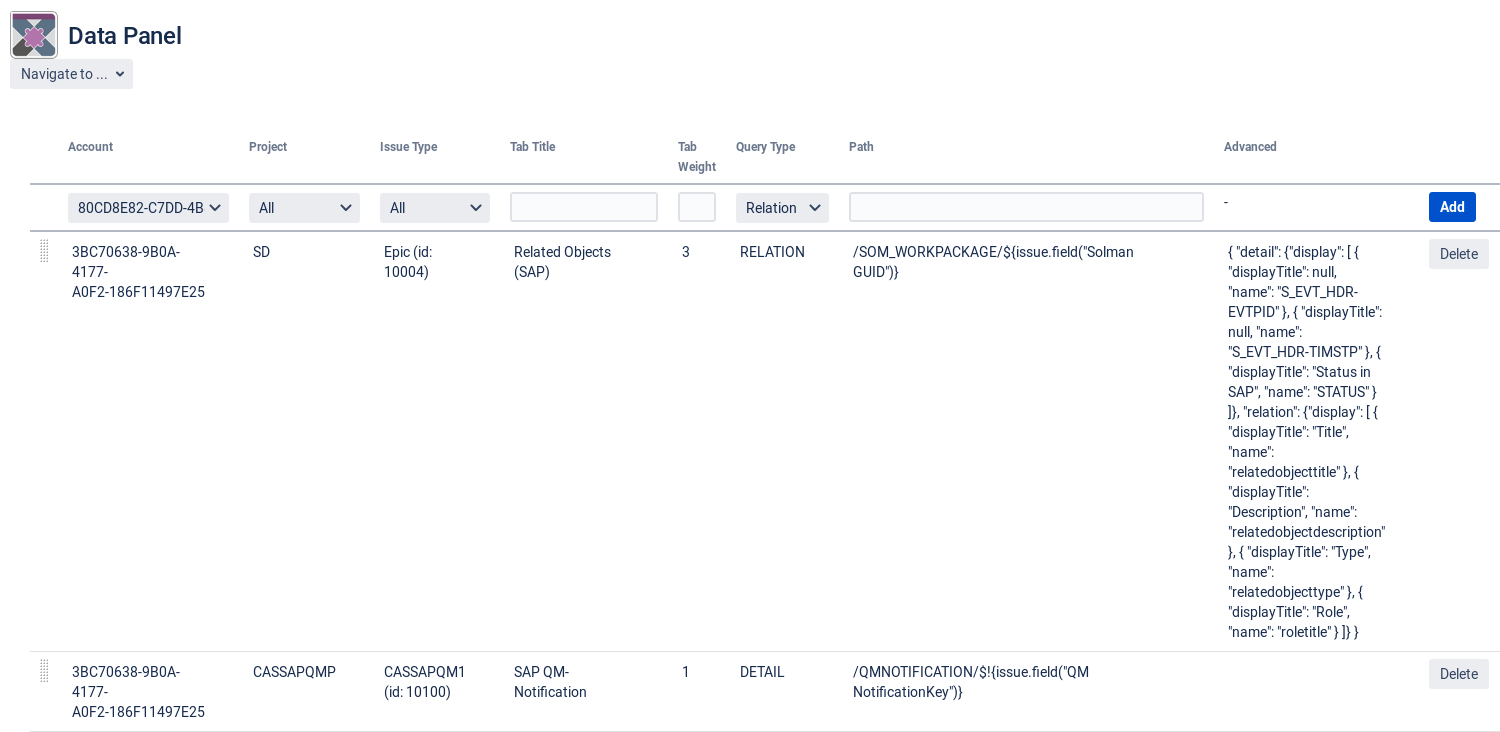Click the Path column header
This screenshot has width=1500, height=732.
861,147
